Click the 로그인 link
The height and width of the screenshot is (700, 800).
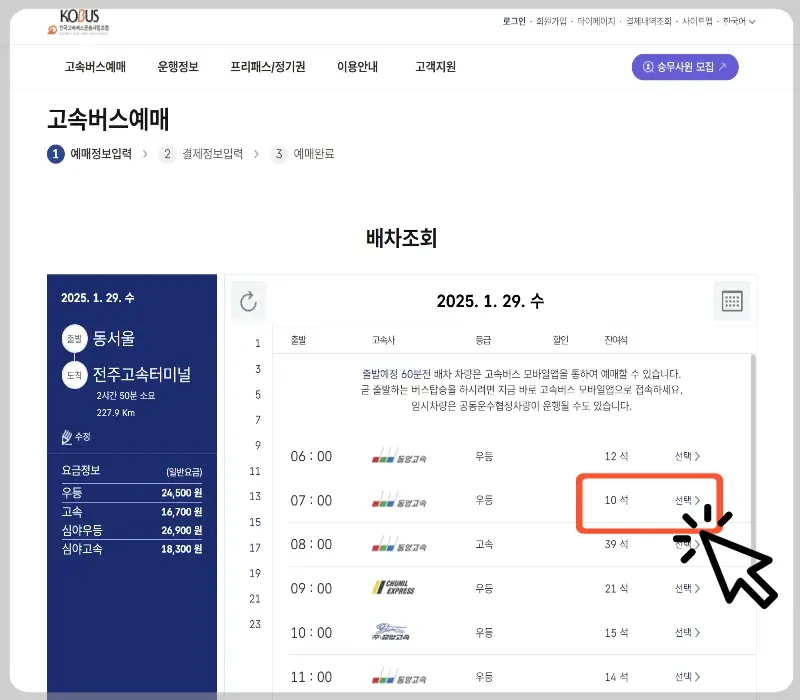[x=515, y=20]
